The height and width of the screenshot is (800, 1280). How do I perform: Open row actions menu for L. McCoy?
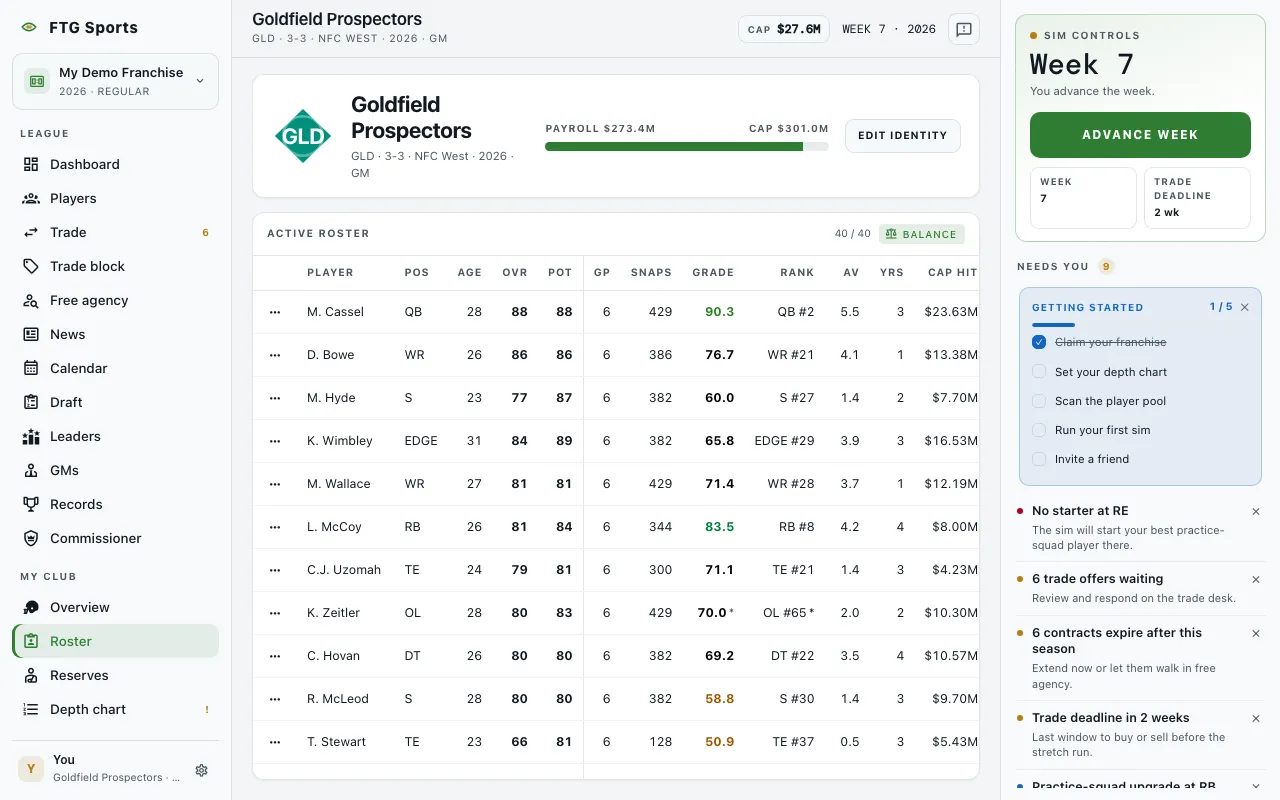(x=275, y=527)
